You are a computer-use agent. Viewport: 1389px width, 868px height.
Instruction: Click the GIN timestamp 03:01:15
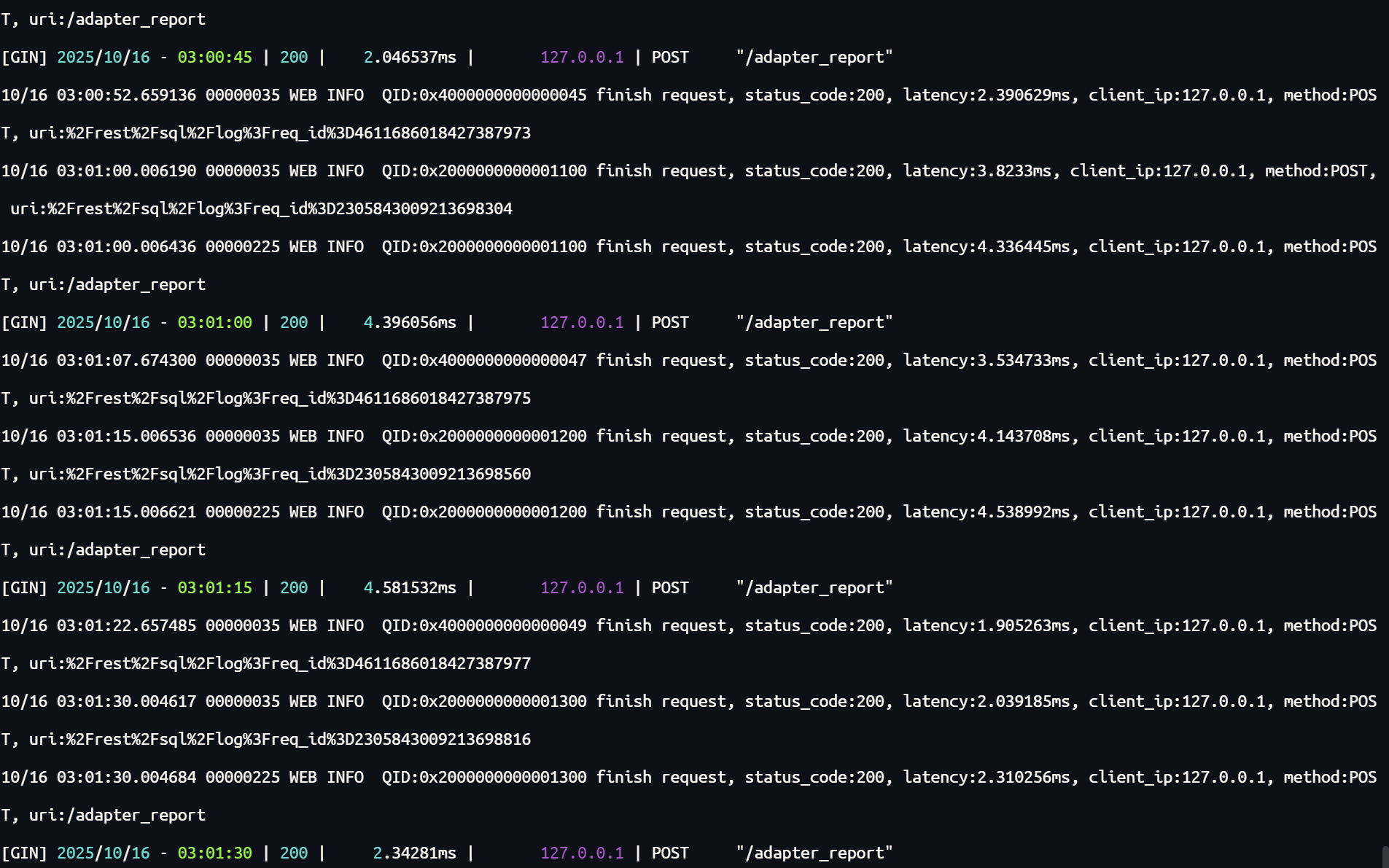[214, 588]
